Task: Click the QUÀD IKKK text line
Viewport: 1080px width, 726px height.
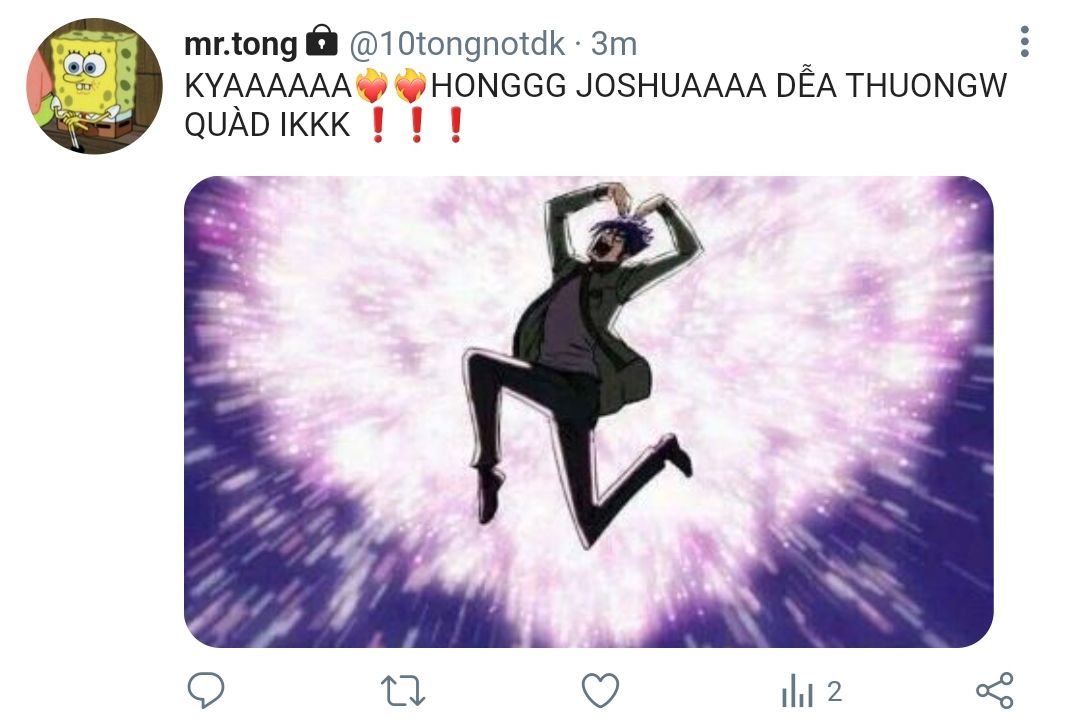Action: [x=267, y=125]
